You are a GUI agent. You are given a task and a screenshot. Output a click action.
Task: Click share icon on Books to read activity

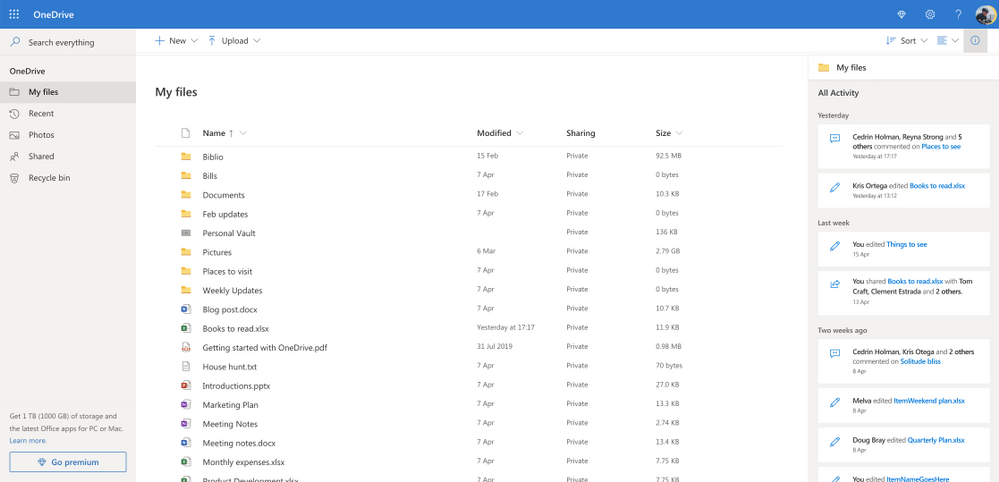[x=835, y=285]
